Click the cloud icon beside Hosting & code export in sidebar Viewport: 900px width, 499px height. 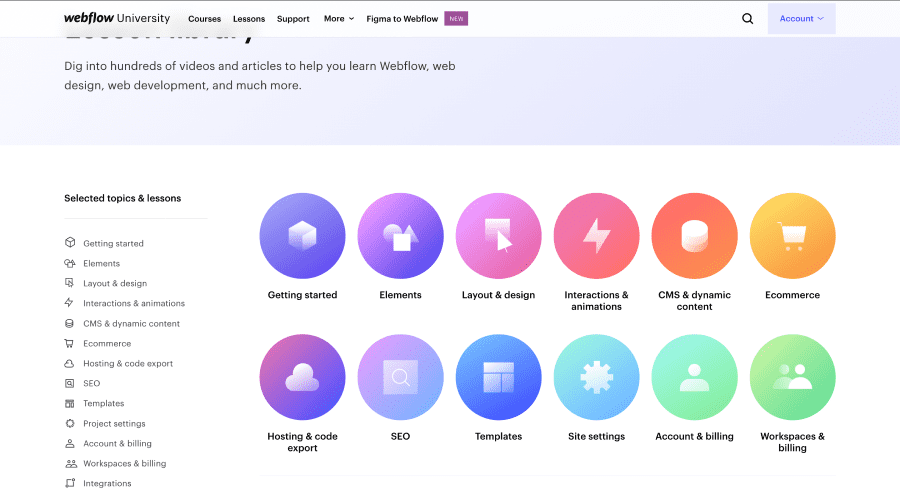click(x=69, y=363)
